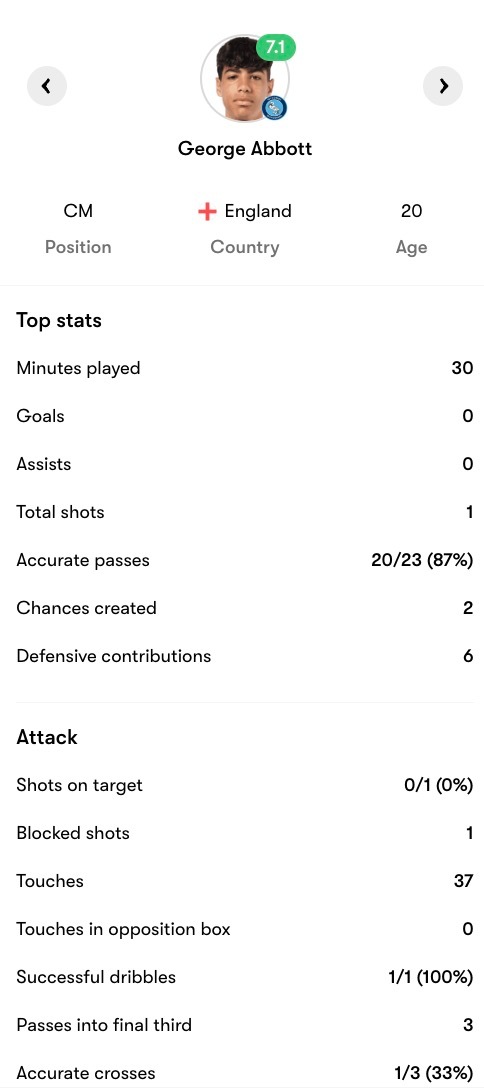
Task: Select the England country label
Action: 258,211
